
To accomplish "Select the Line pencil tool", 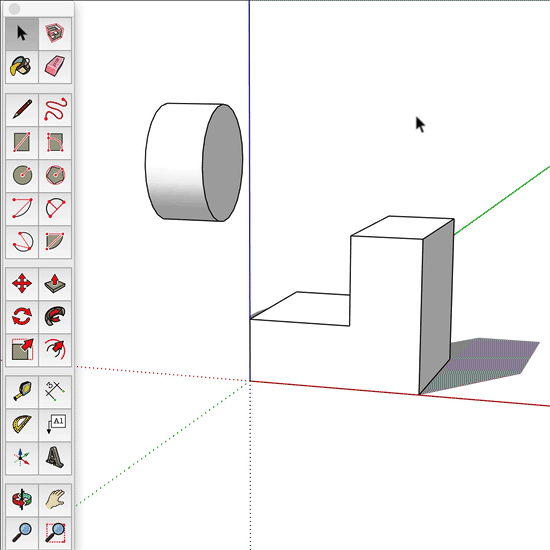I will point(22,110).
